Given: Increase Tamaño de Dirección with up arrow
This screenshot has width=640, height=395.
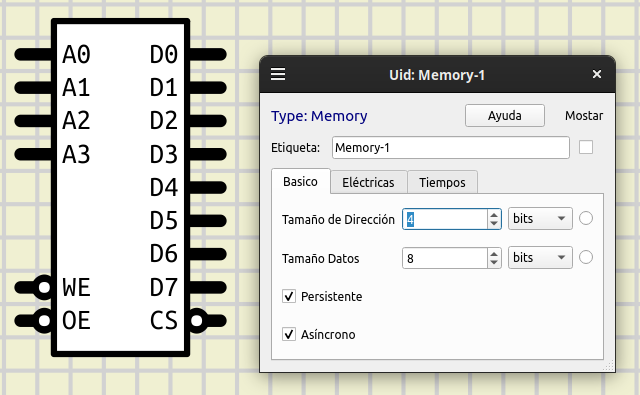Looking at the screenshot, I should point(494,215).
